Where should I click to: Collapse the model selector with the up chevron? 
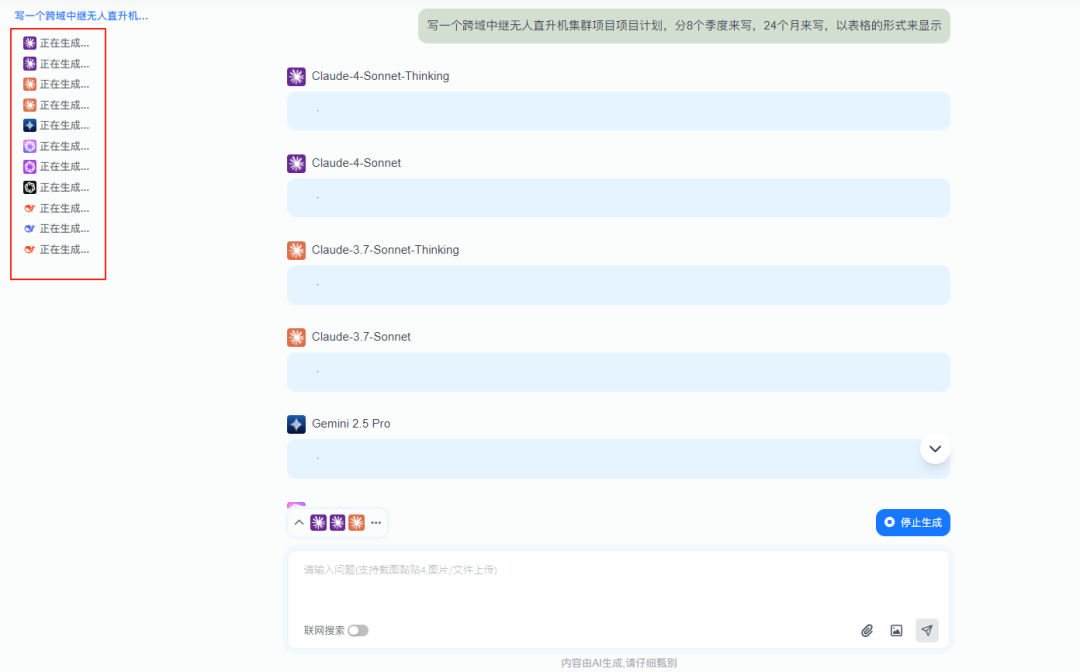click(x=299, y=523)
